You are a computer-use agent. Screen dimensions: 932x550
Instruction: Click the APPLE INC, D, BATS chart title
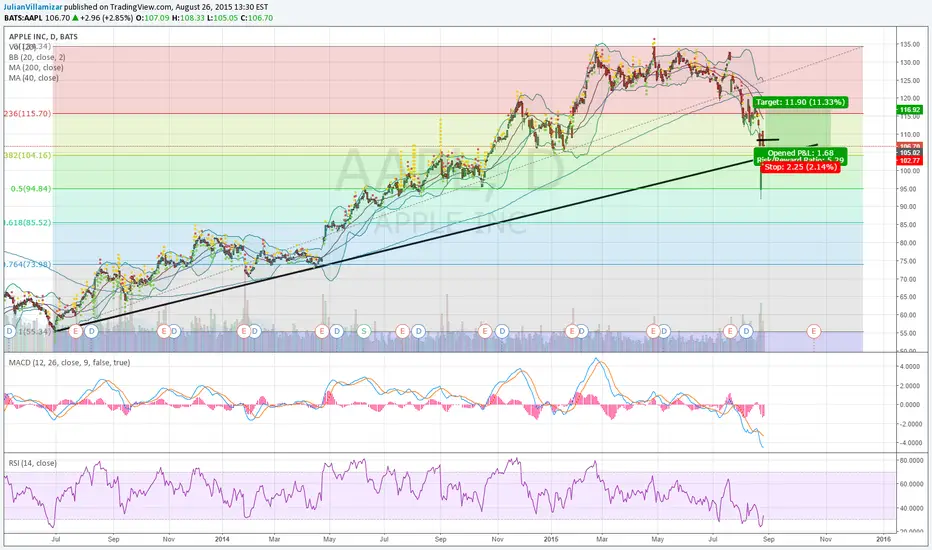[43, 37]
